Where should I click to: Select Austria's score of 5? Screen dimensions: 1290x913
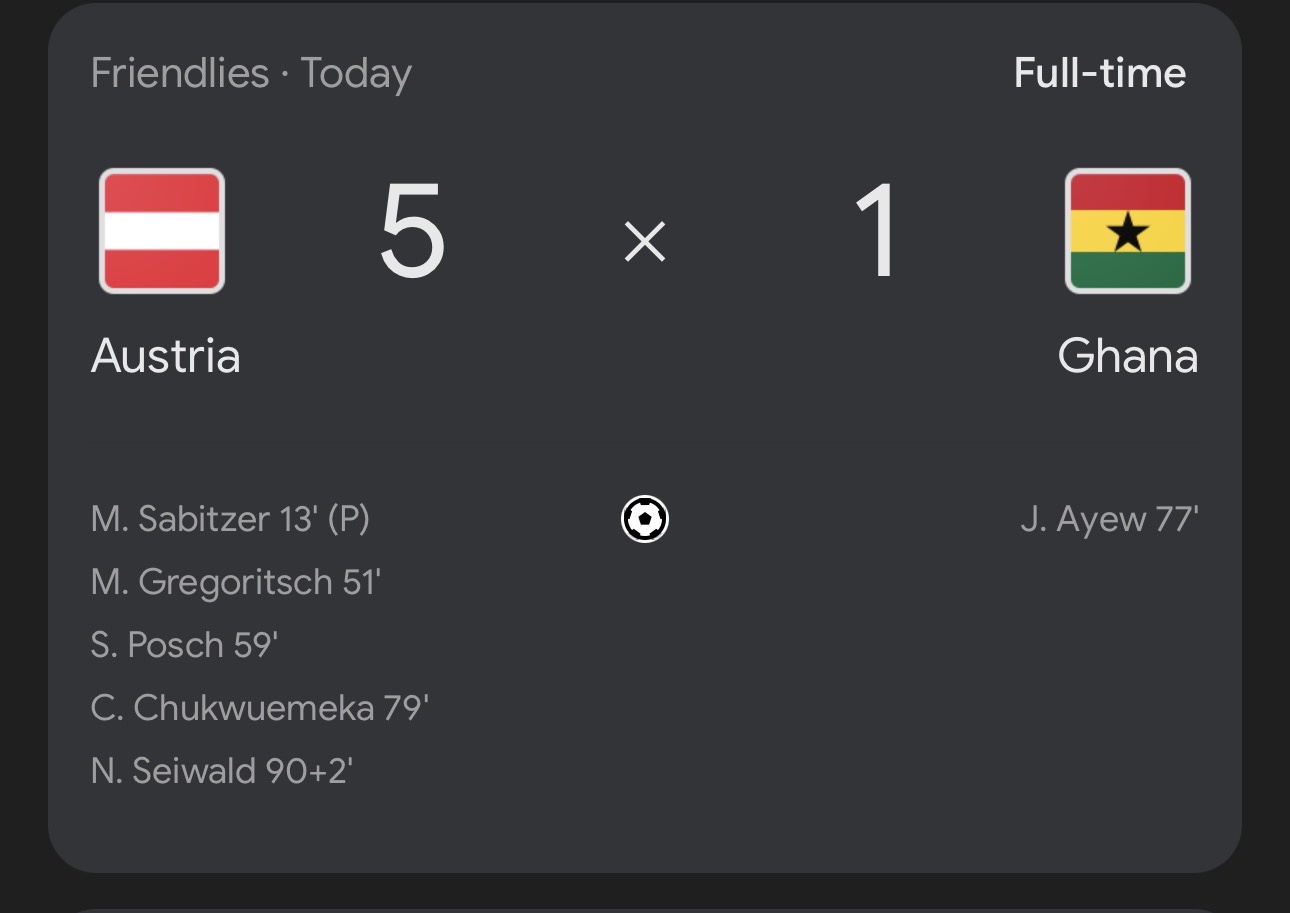tap(412, 233)
